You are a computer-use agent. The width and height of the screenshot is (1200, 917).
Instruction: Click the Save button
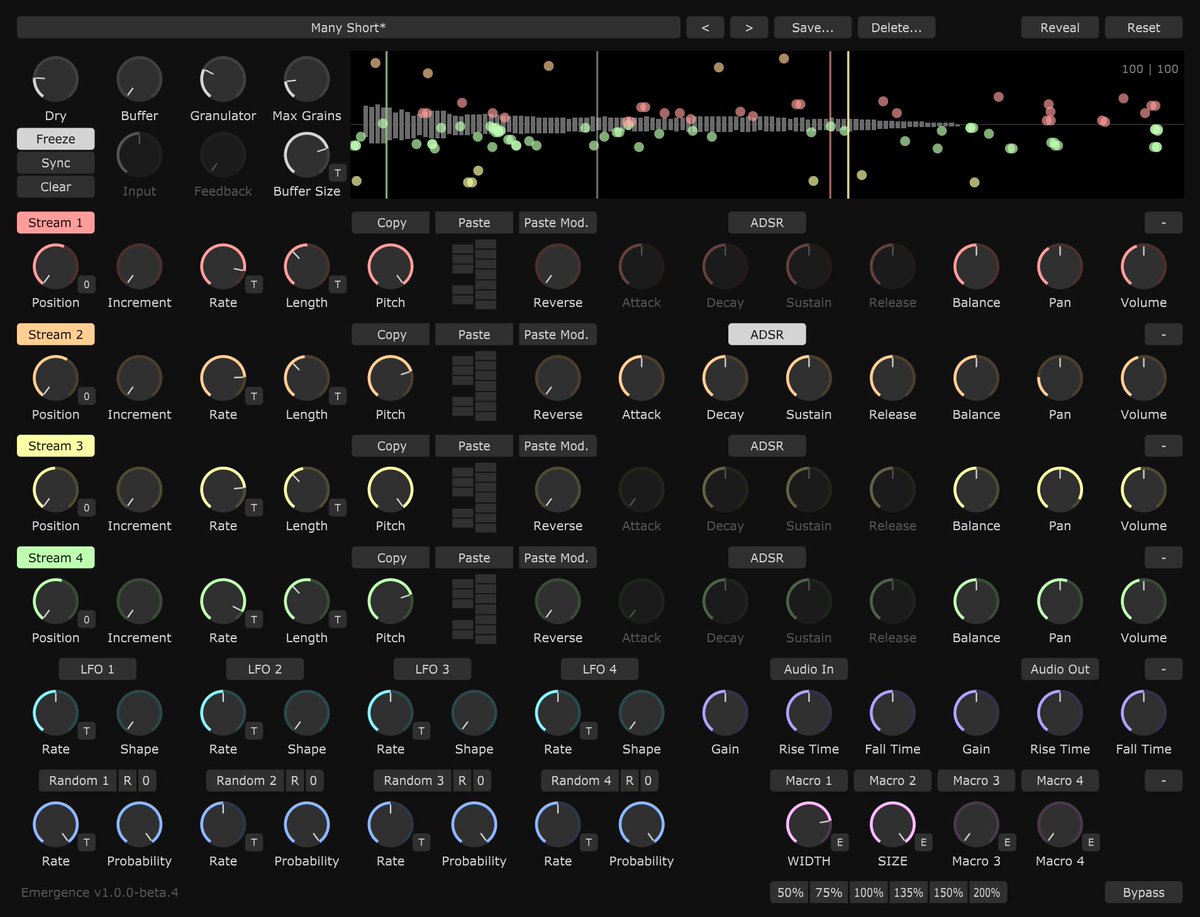812,27
